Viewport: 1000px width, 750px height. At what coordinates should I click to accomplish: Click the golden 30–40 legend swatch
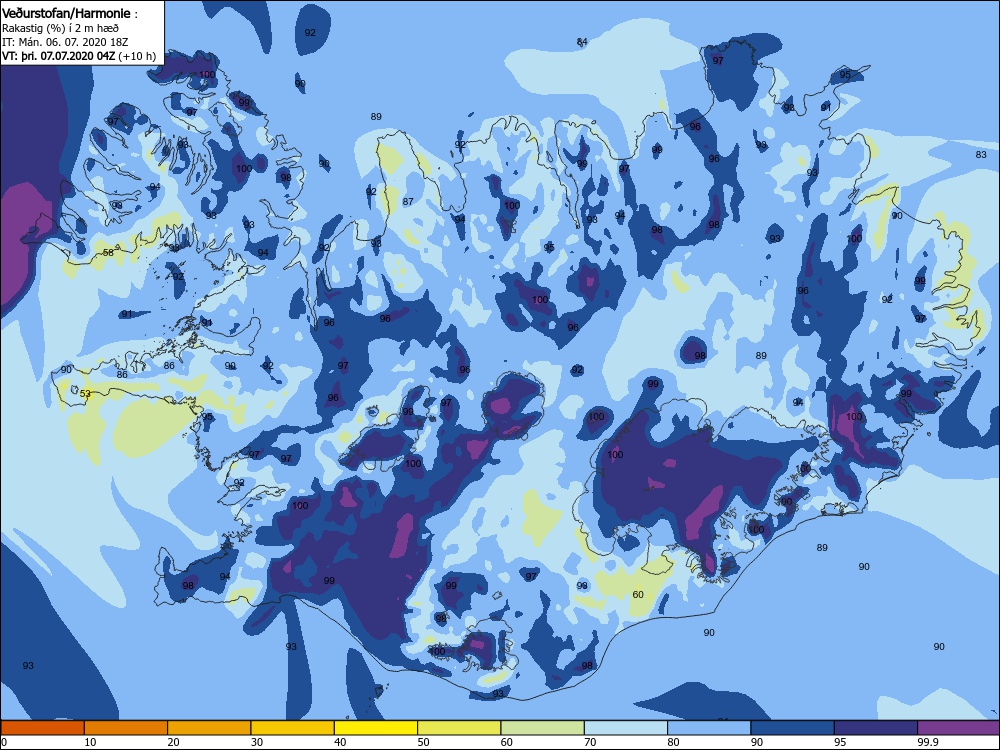[293, 728]
